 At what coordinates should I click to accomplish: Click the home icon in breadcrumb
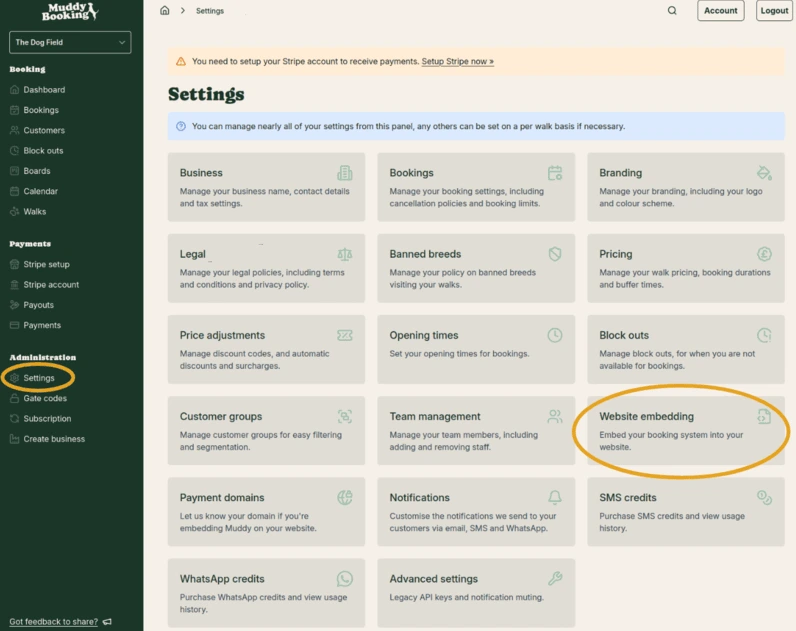click(x=165, y=11)
